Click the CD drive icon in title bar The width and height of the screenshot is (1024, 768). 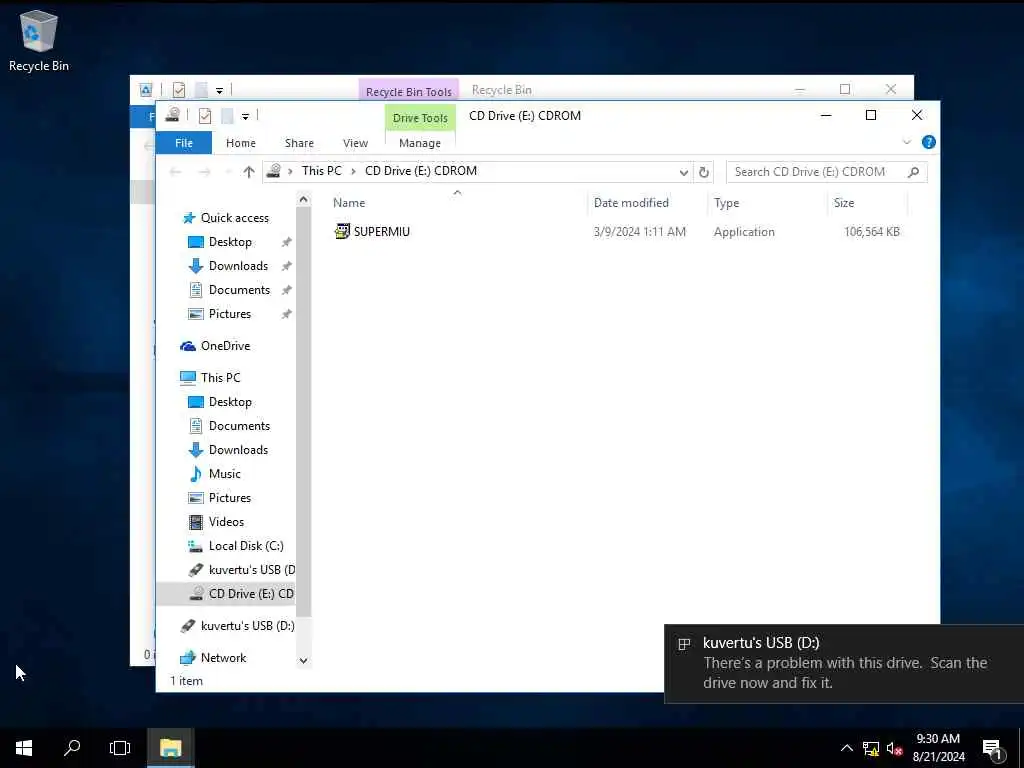[x=172, y=115]
